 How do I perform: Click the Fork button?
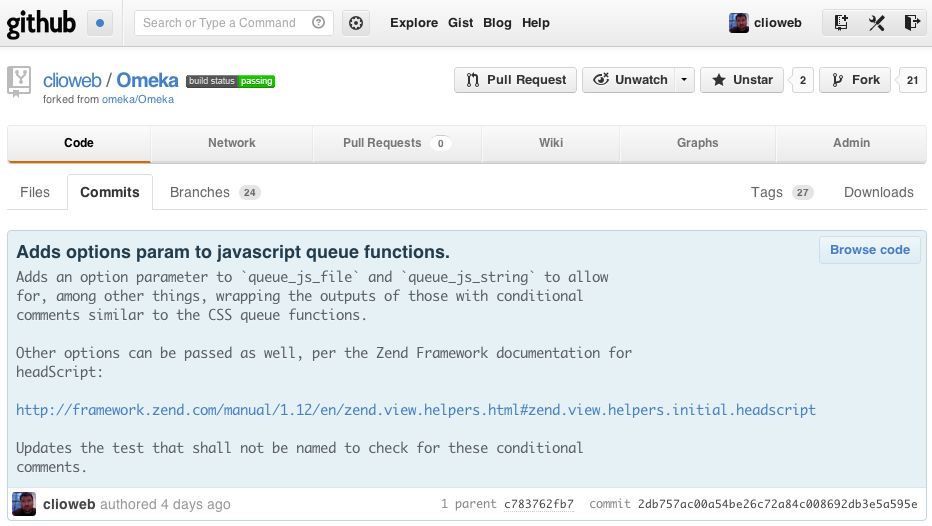tap(855, 80)
